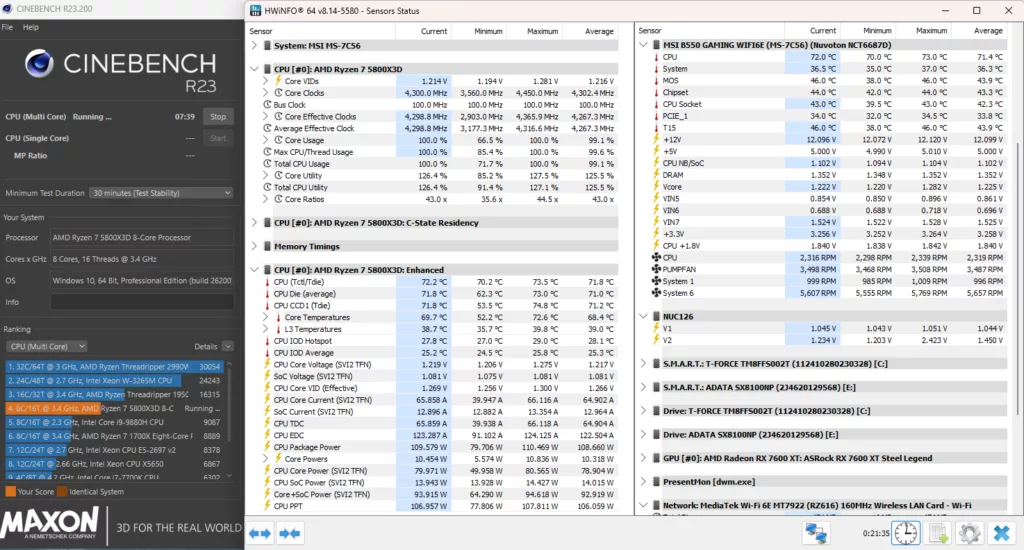1024x550 pixels.
Task: Click the fan icon beside System 6
Action: pyautogui.click(x=656, y=293)
